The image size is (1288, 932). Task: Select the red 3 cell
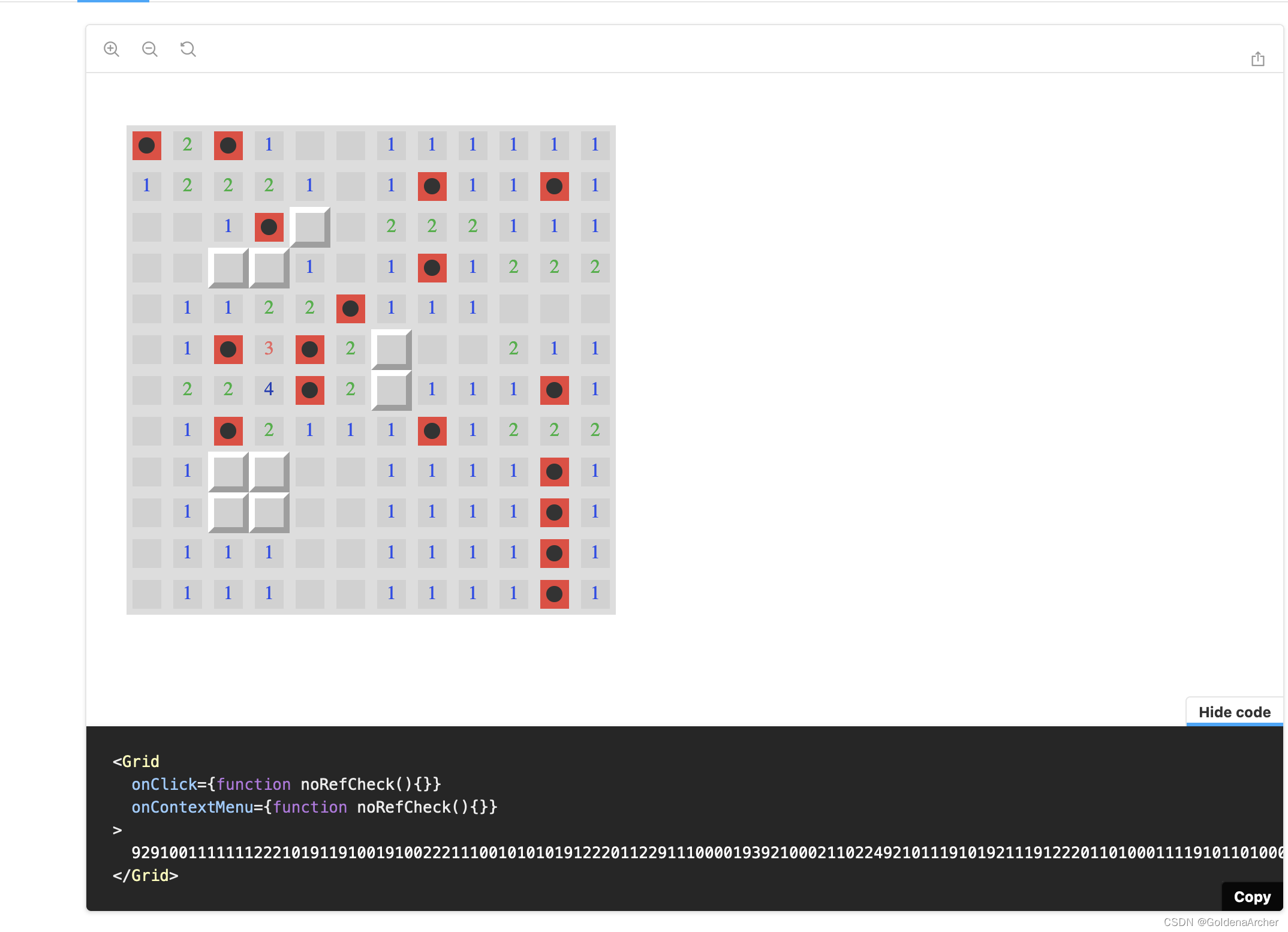click(269, 350)
